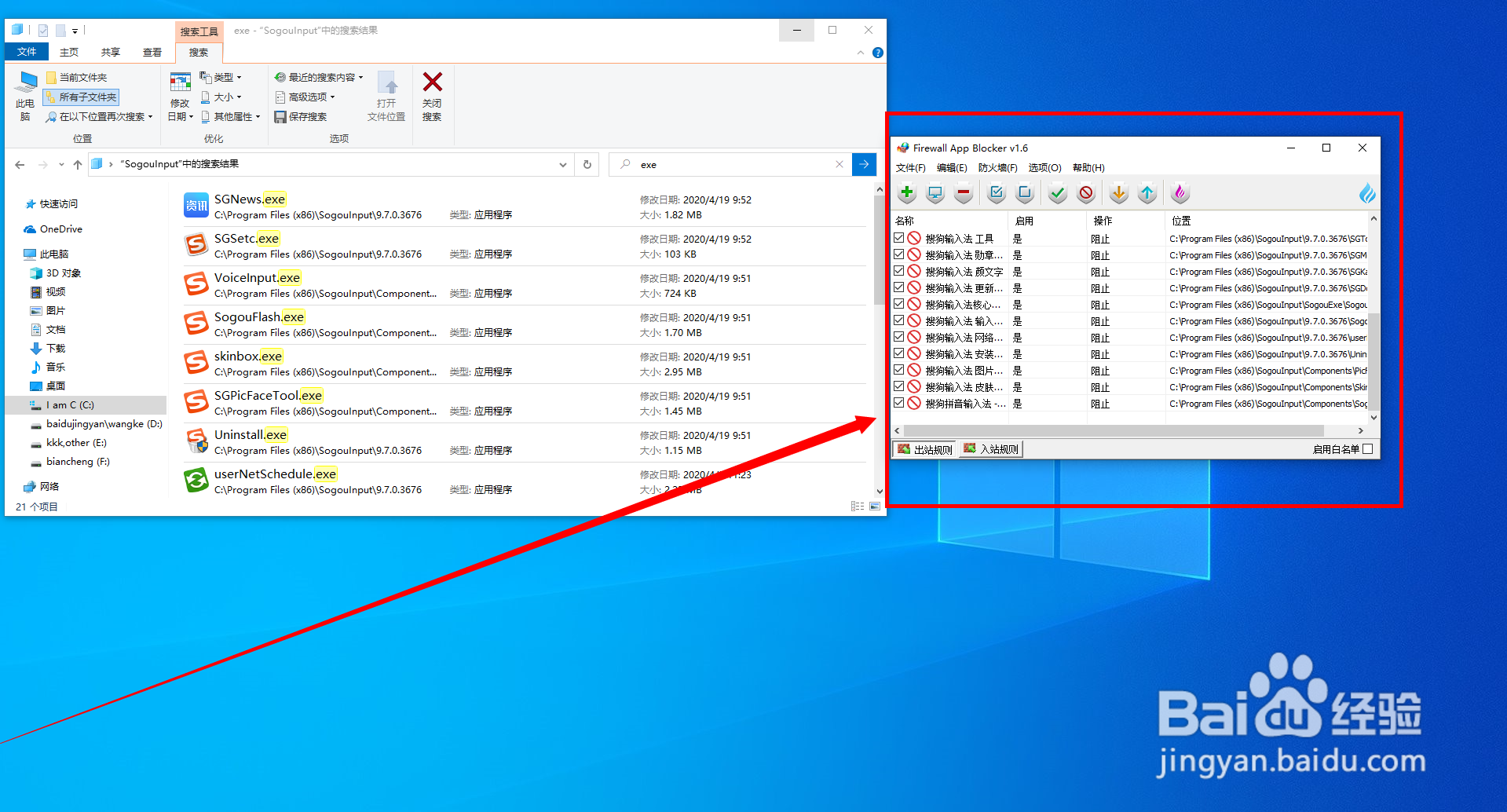1507x812 pixels.
Task: Click 保存搜索 in the ribbon
Action: [300, 116]
